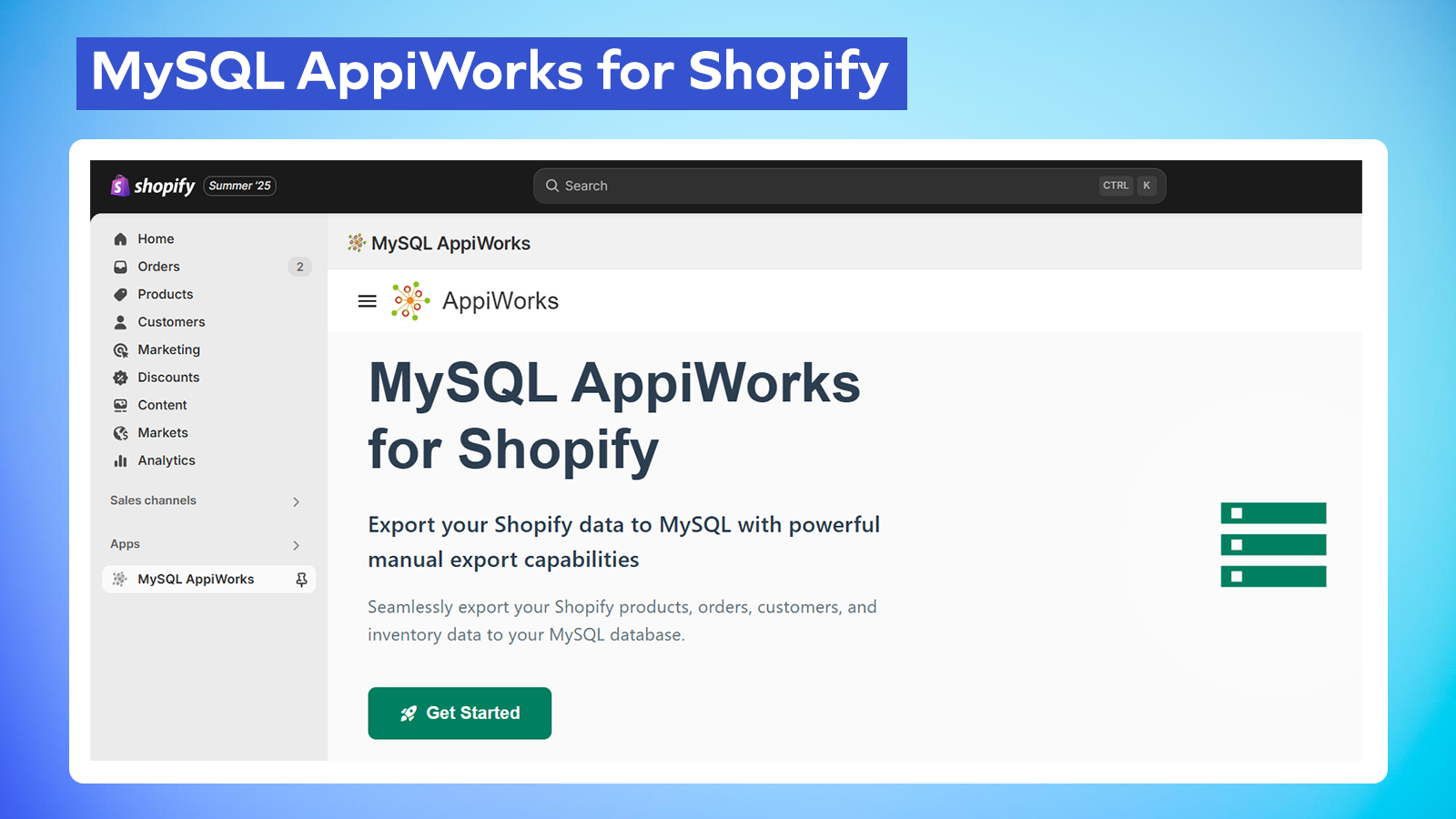Click the Shopify bag logo icon
The width and height of the screenshot is (1456, 819).
[119, 186]
